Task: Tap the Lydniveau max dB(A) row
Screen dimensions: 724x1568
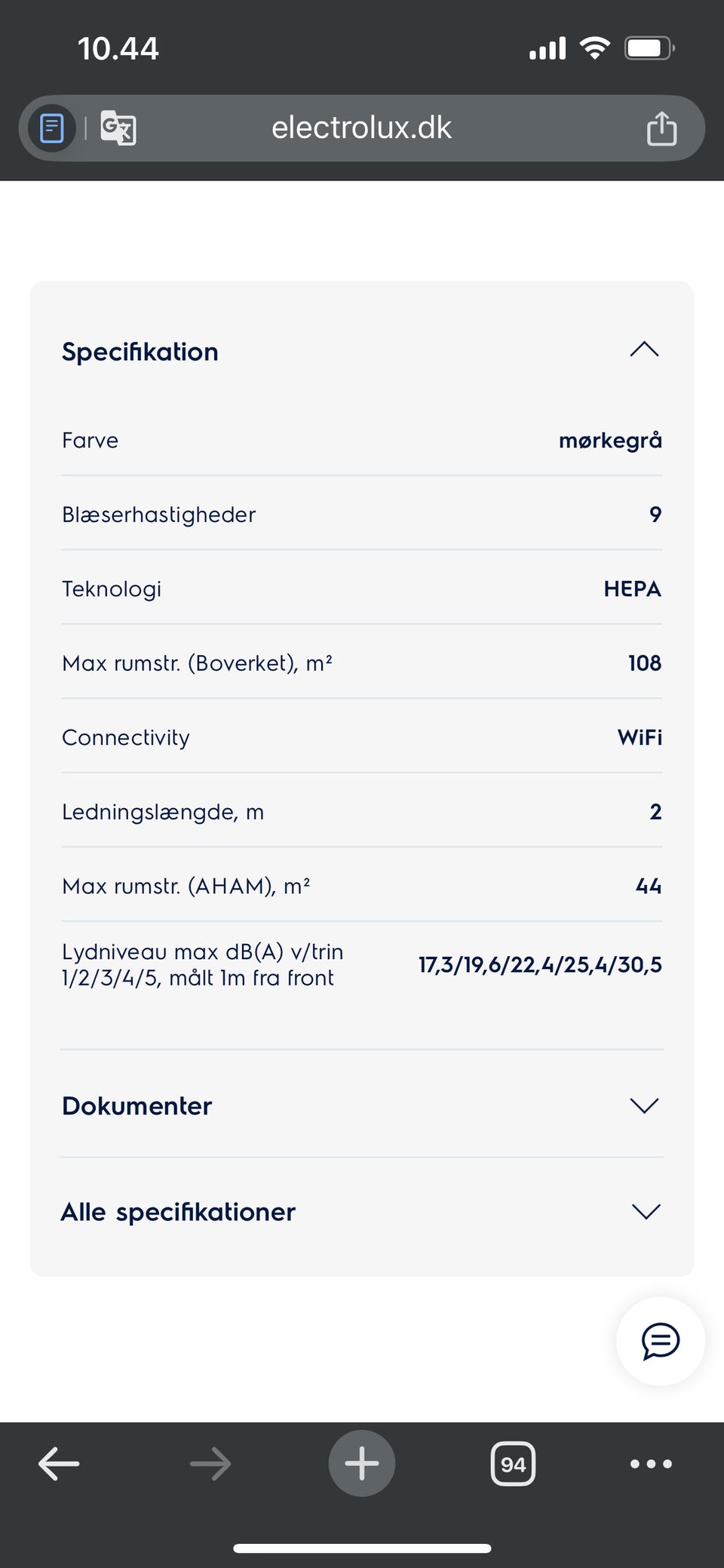Action: 362,965
